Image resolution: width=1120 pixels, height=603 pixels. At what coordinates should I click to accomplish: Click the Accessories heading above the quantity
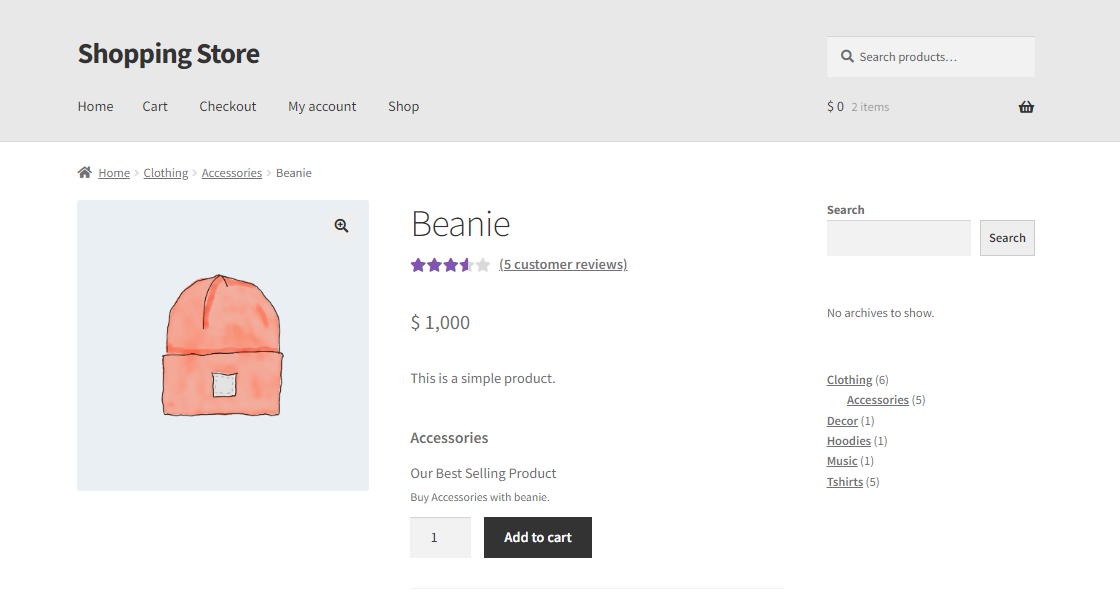[x=449, y=438]
